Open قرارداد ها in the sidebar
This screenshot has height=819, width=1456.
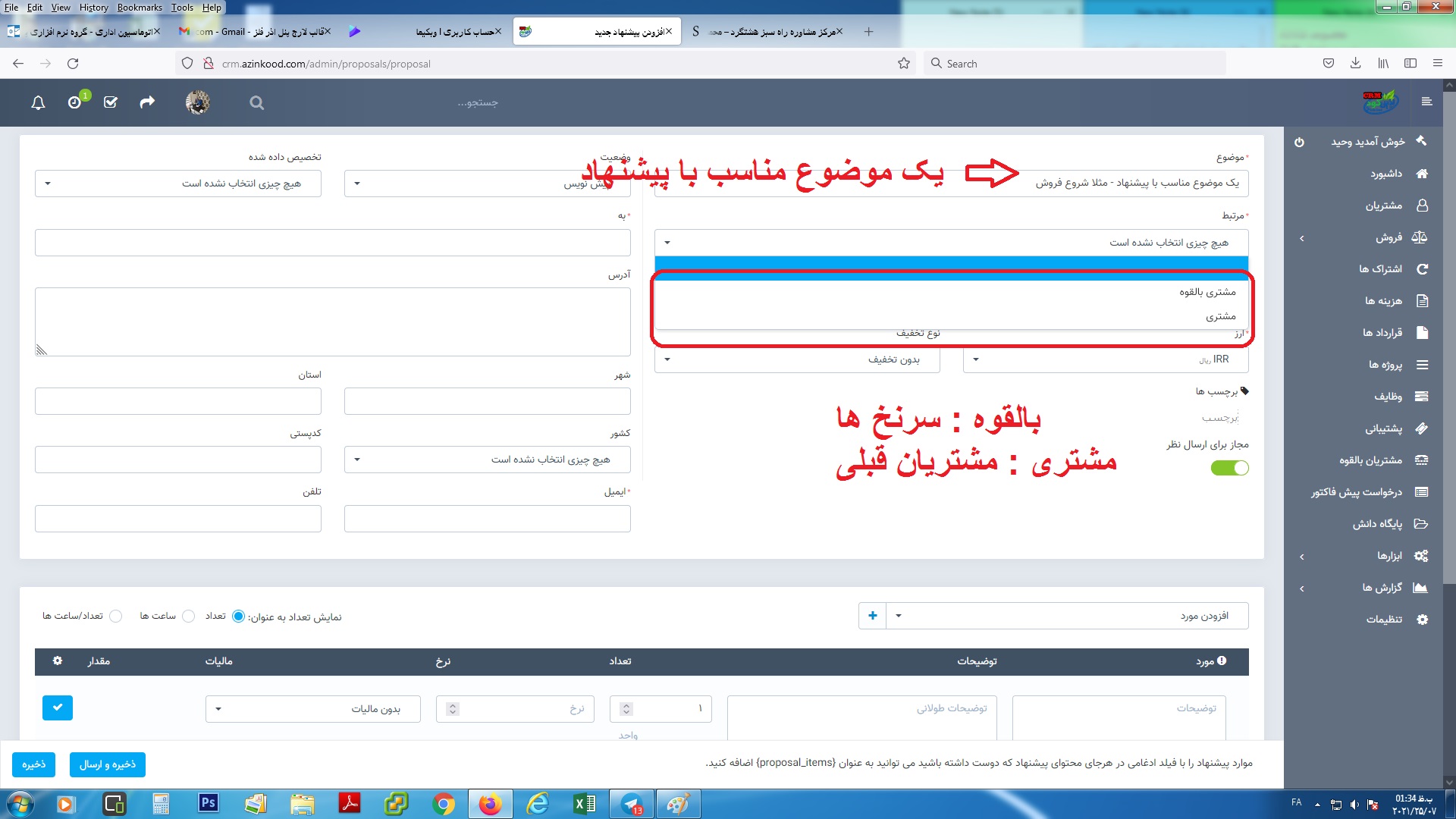coord(1382,333)
